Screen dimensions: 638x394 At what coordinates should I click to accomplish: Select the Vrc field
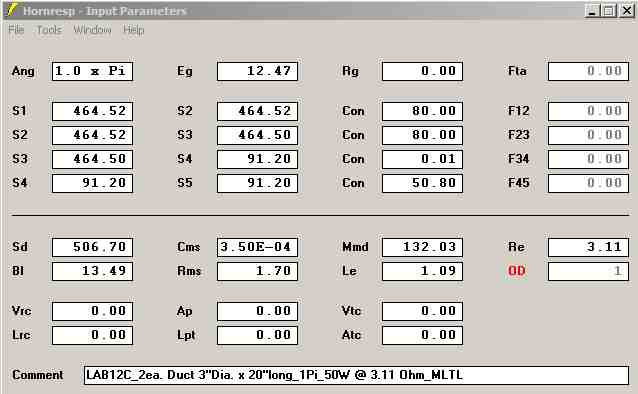pos(92,311)
